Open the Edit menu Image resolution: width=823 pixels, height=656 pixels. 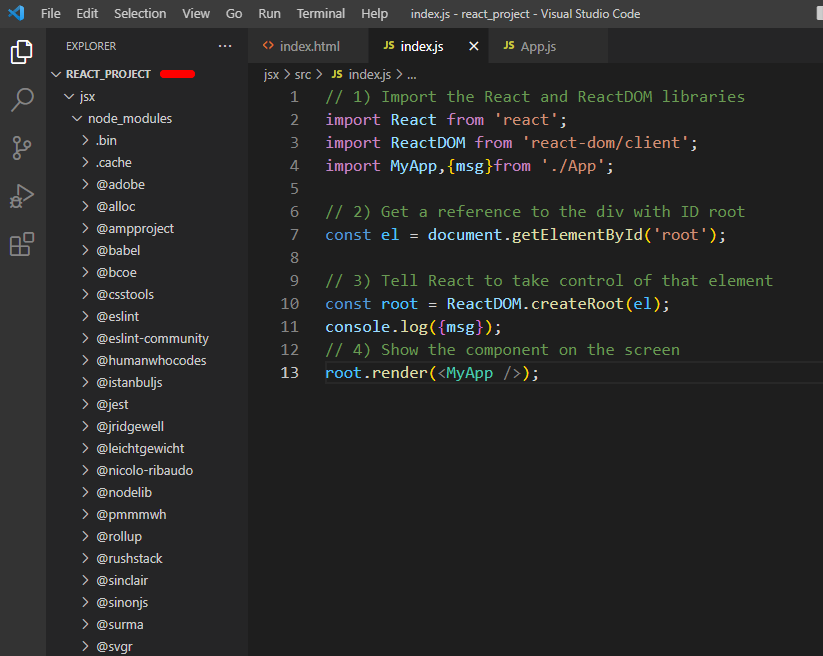(x=87, y=14)
